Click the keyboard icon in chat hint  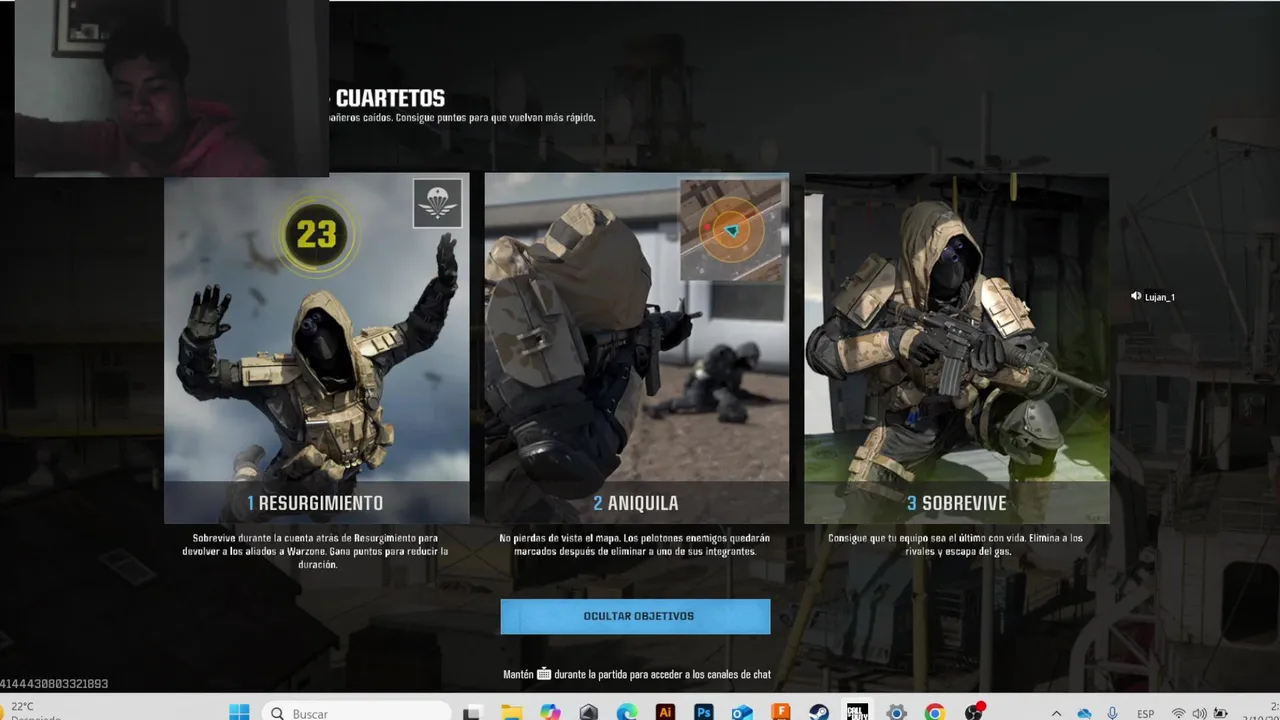click(544, 674)
